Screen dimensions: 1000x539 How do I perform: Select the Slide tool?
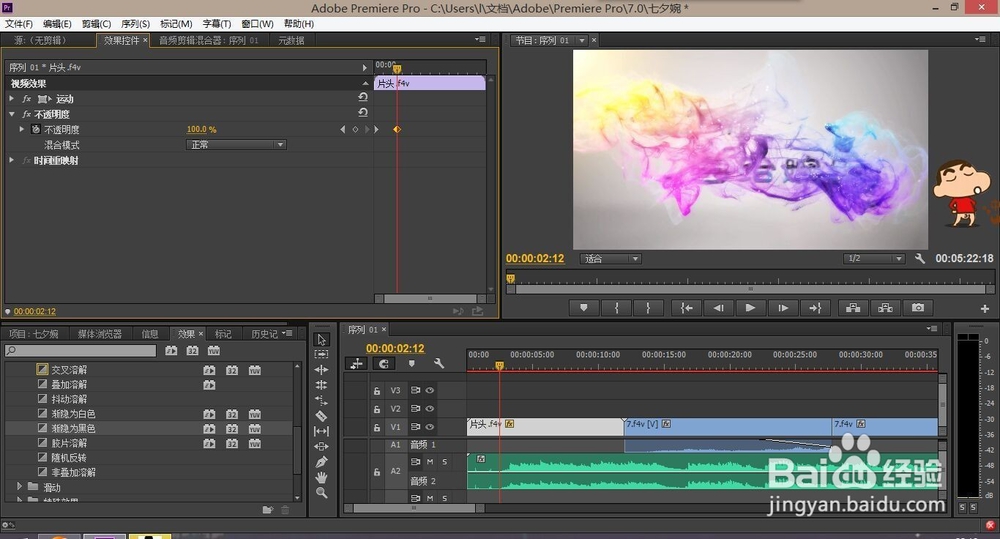pos(321,447)
